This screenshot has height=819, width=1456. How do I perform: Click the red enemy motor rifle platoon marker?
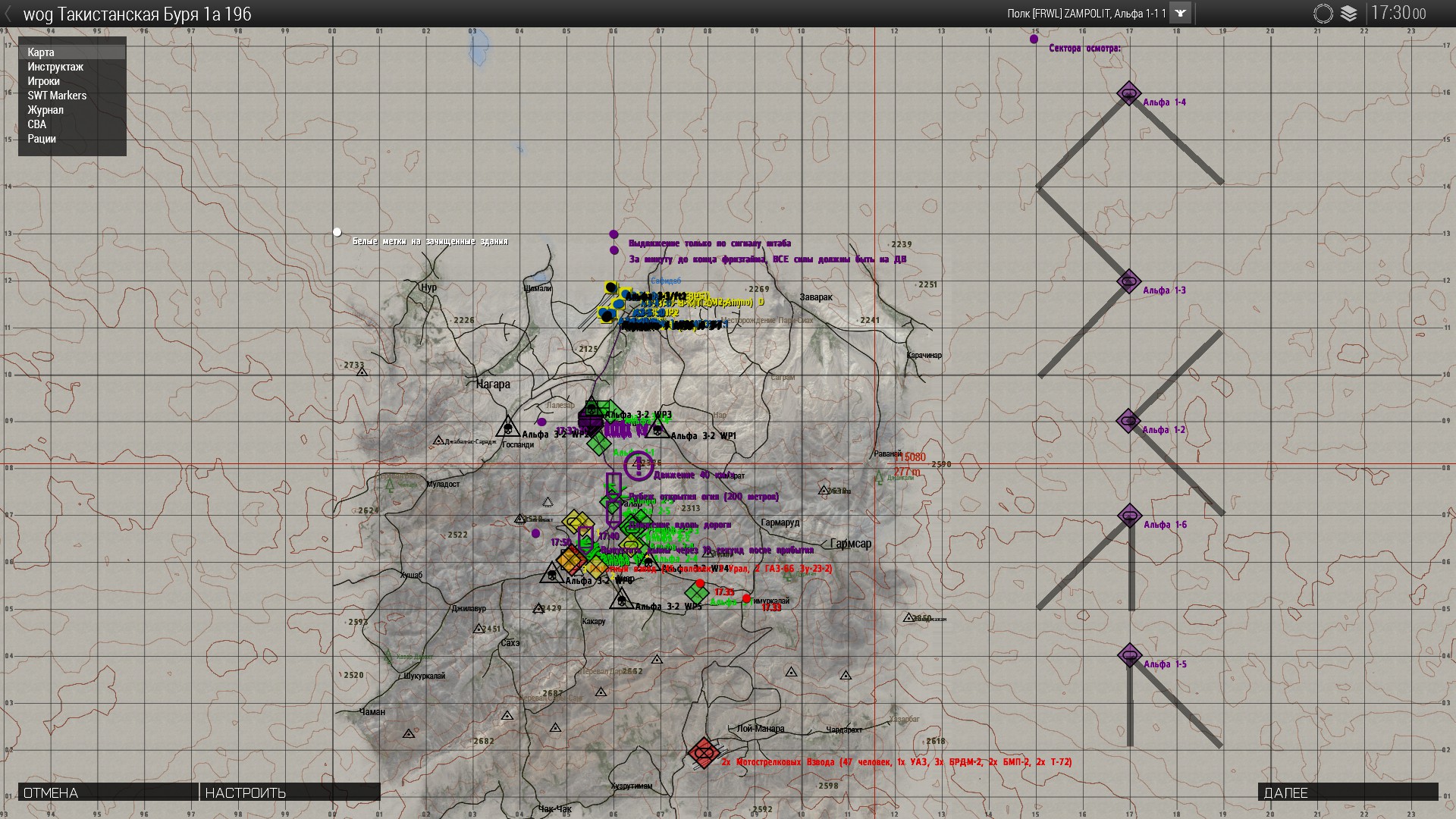click(704, 752)
